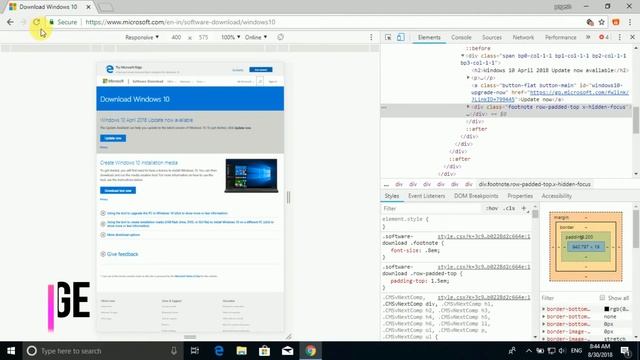Click the black rgb color swatch
This screenshot has width=640, height=360.
pos(607,309)
